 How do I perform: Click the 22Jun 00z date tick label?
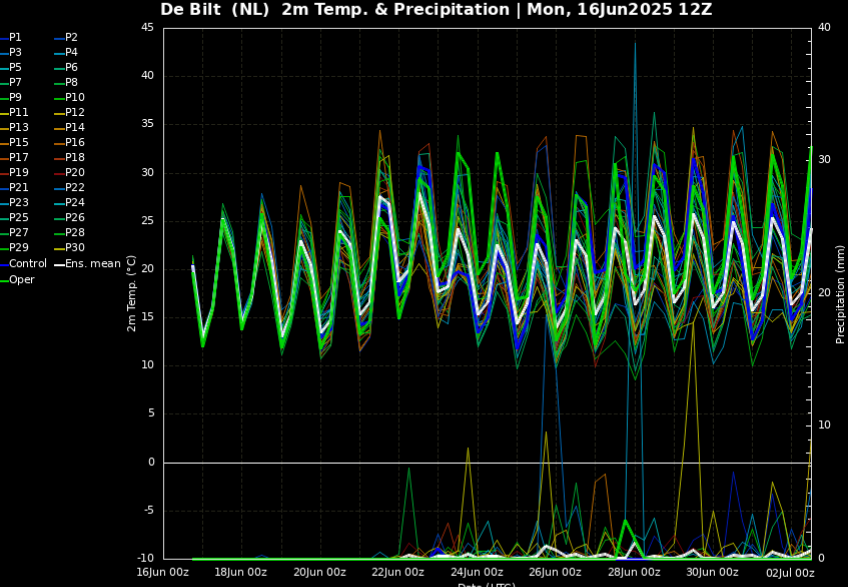(x=397, y=573)
